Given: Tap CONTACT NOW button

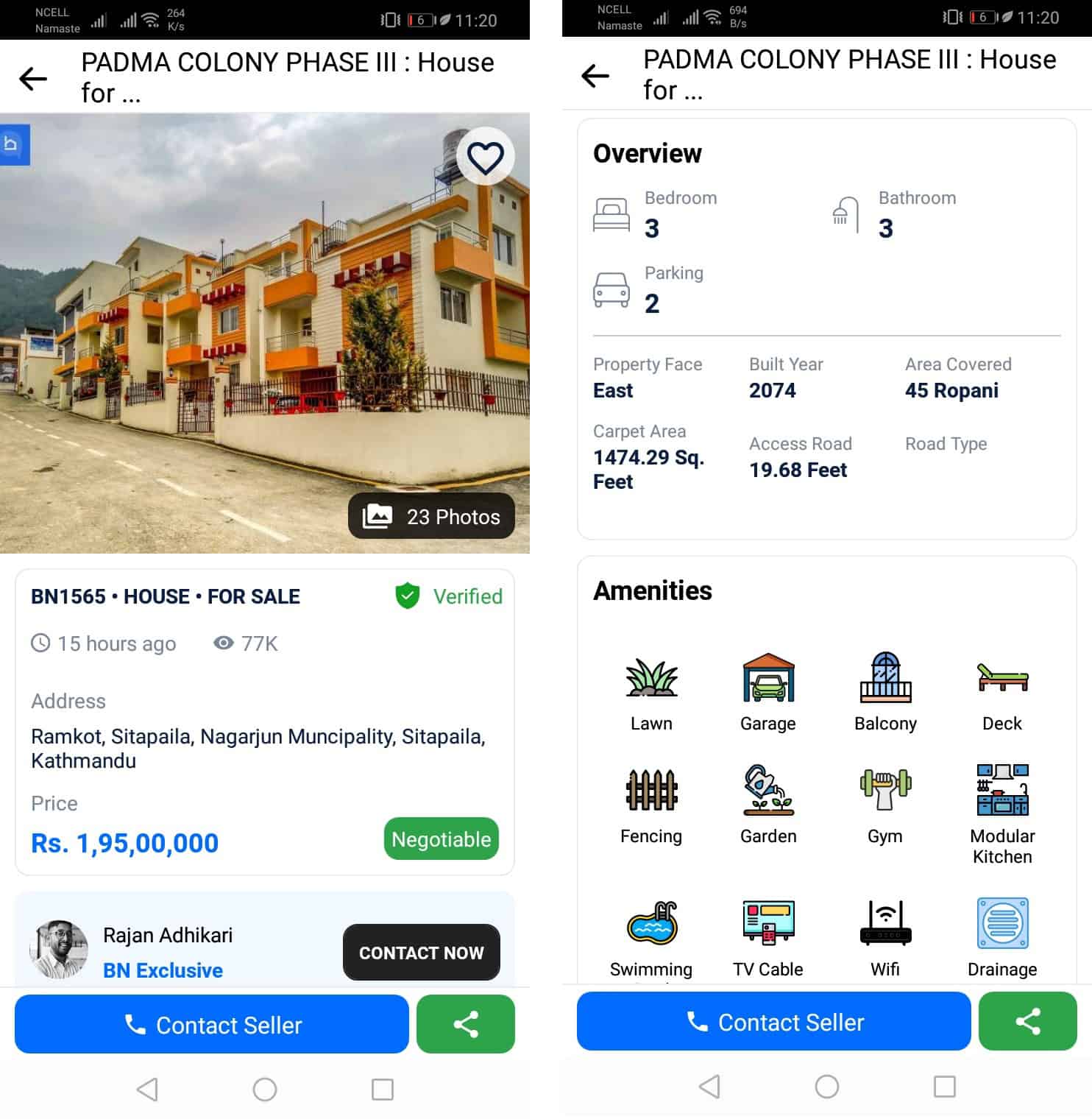Looking at the screenshot, I should tap(422, 953).
